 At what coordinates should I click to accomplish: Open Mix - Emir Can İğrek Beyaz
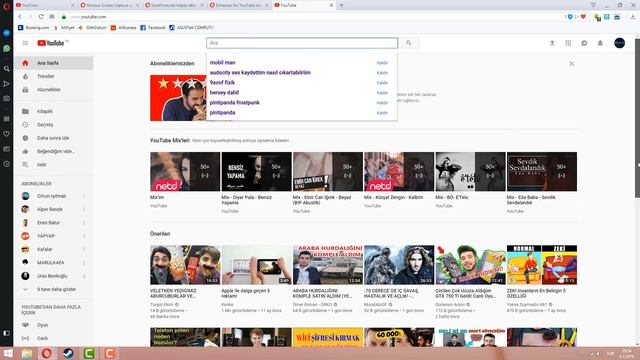click(x=328, y=171)
